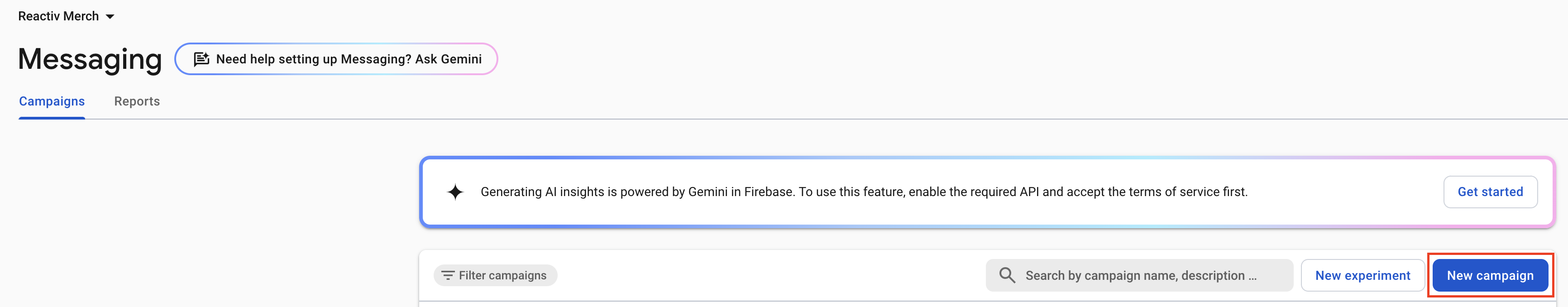Ask Gemini for Messaging setup help

click(348, 59)
